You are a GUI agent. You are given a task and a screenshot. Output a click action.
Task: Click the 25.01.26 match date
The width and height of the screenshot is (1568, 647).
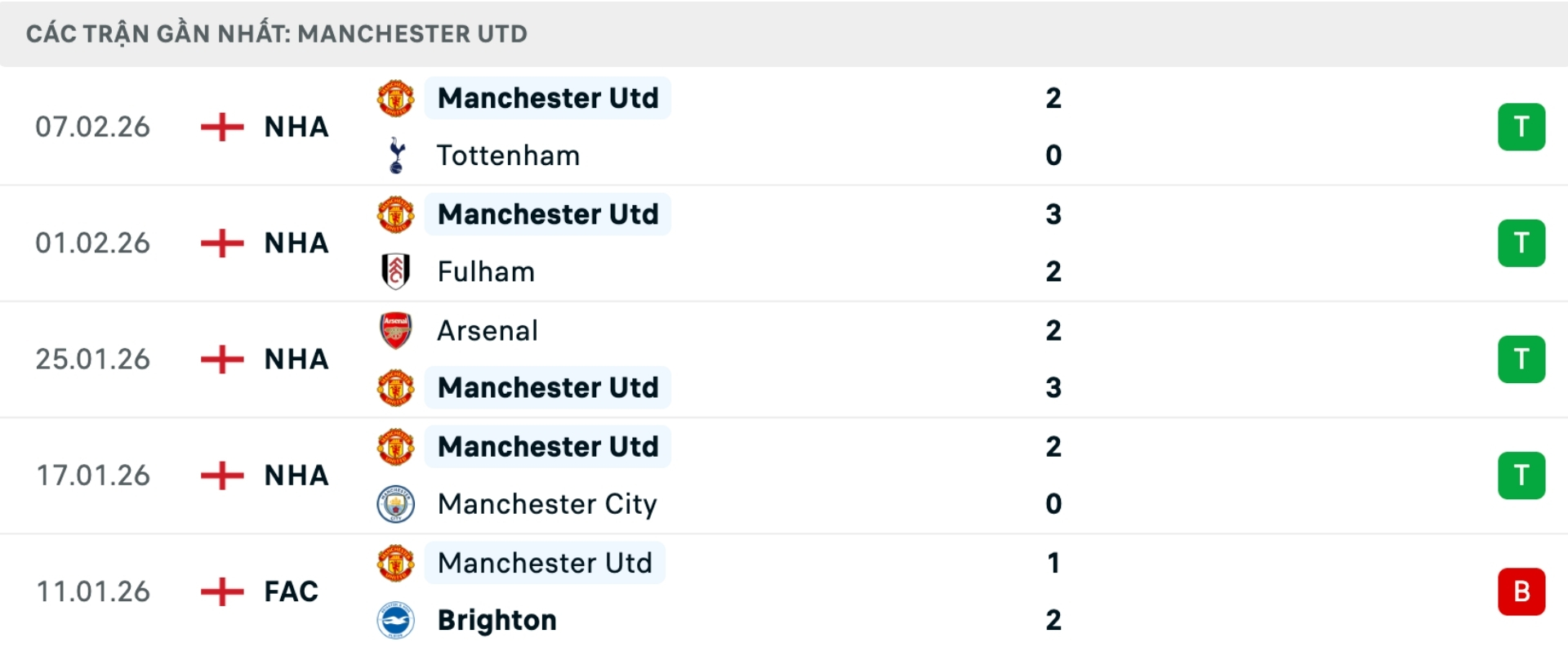92,359
